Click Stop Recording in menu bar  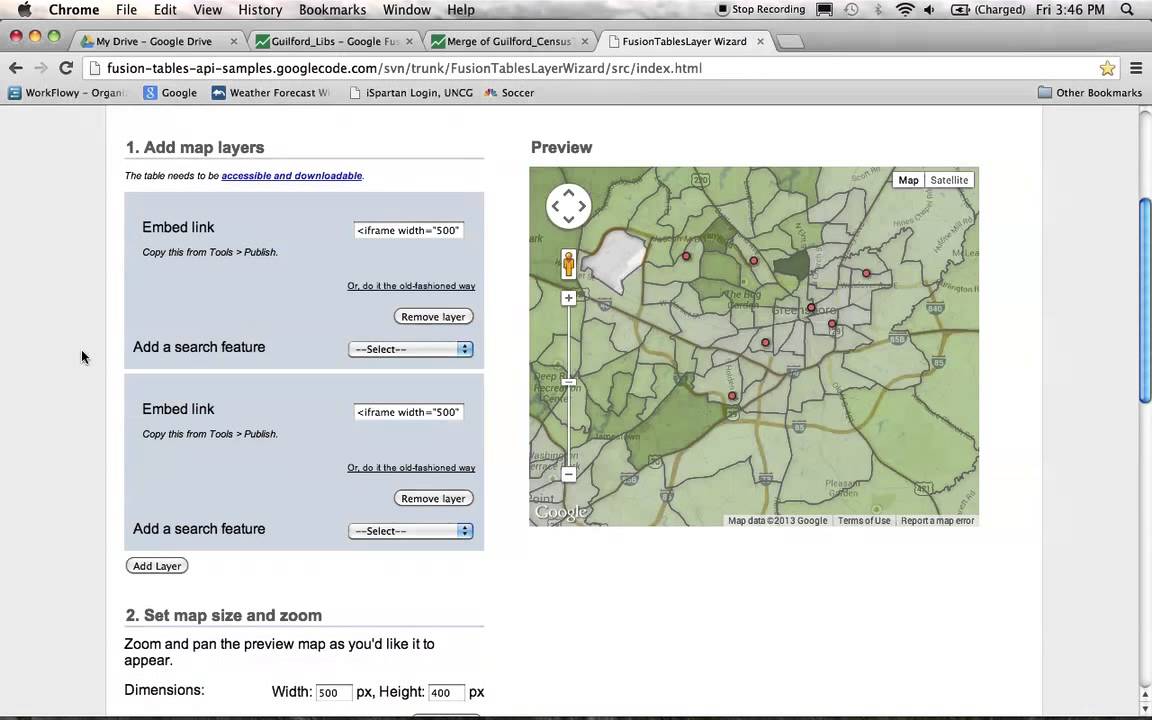click(760, 10)
